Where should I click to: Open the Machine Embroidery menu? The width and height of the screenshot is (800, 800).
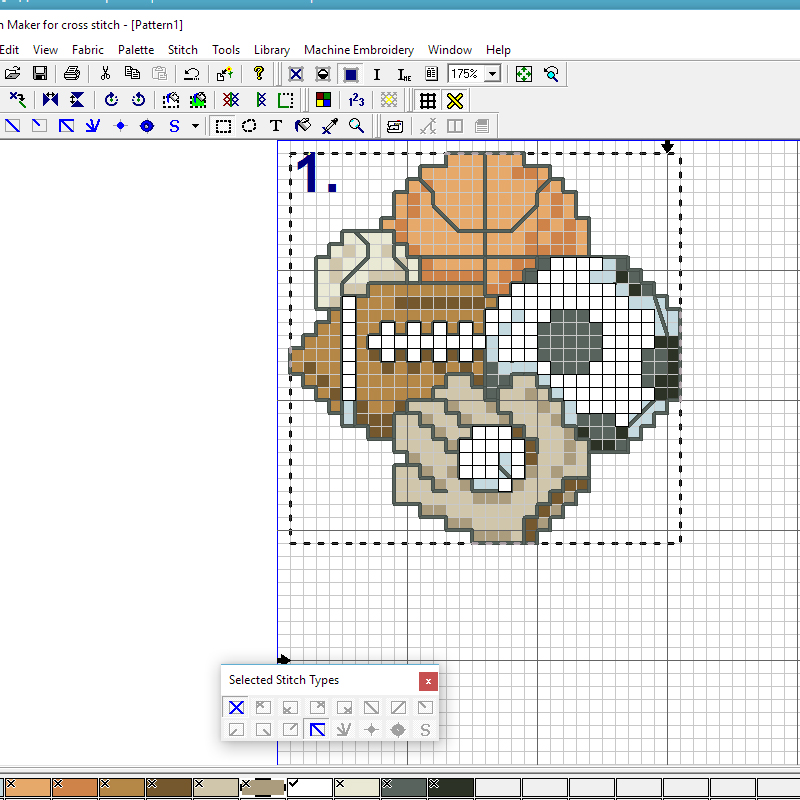click(x=359, y=49)
